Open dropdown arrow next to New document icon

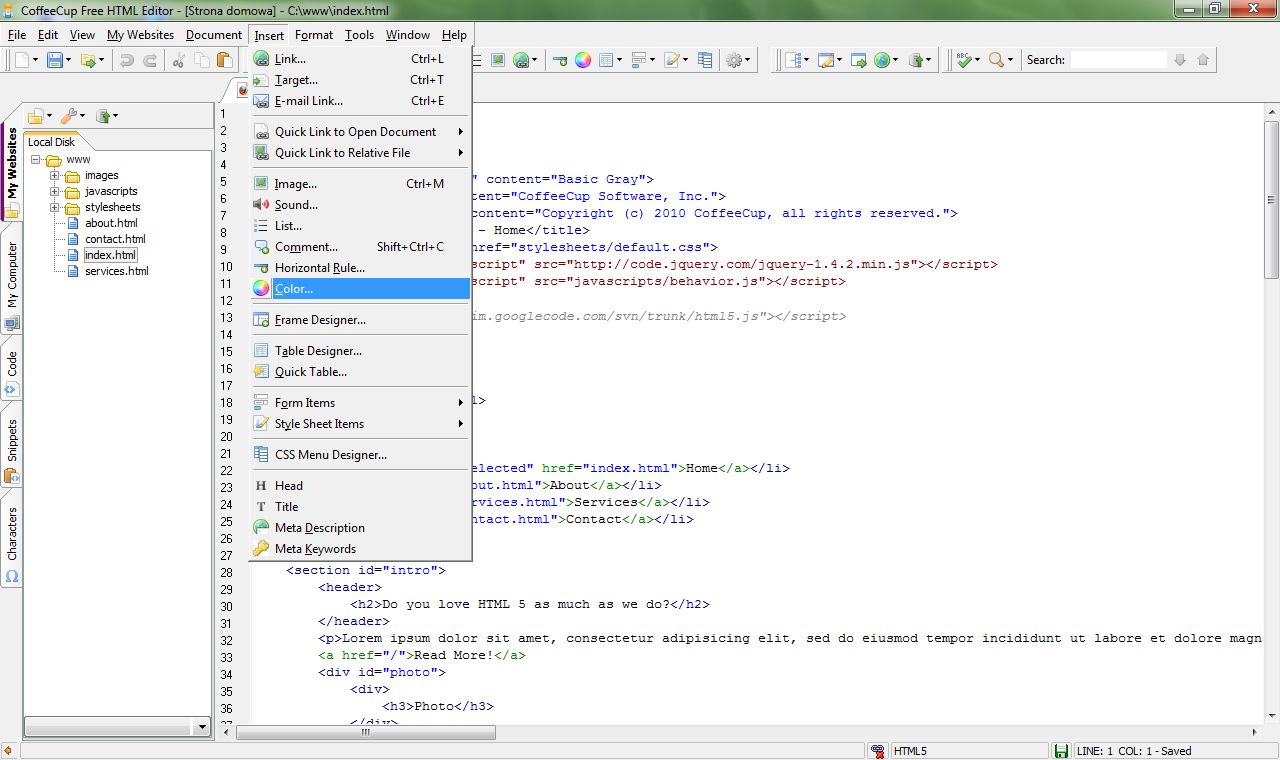click(36, 60)
